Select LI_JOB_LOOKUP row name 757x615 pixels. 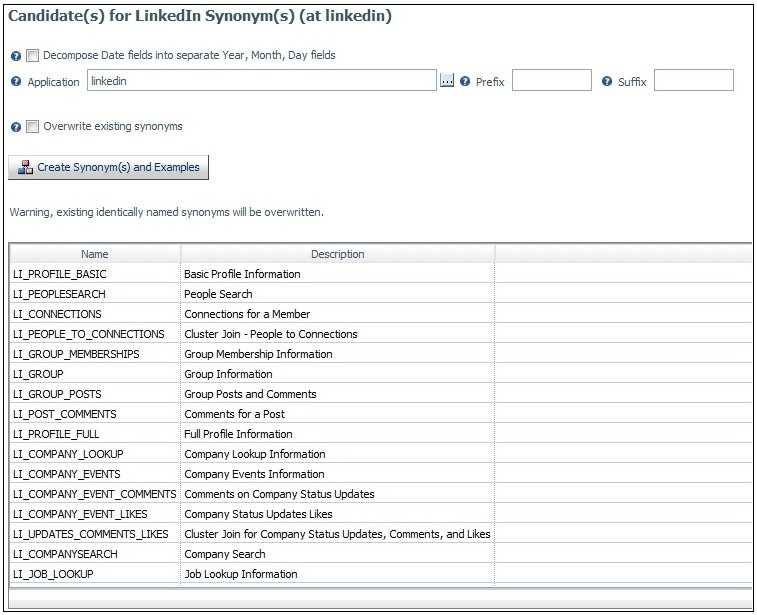coord(53,574)
